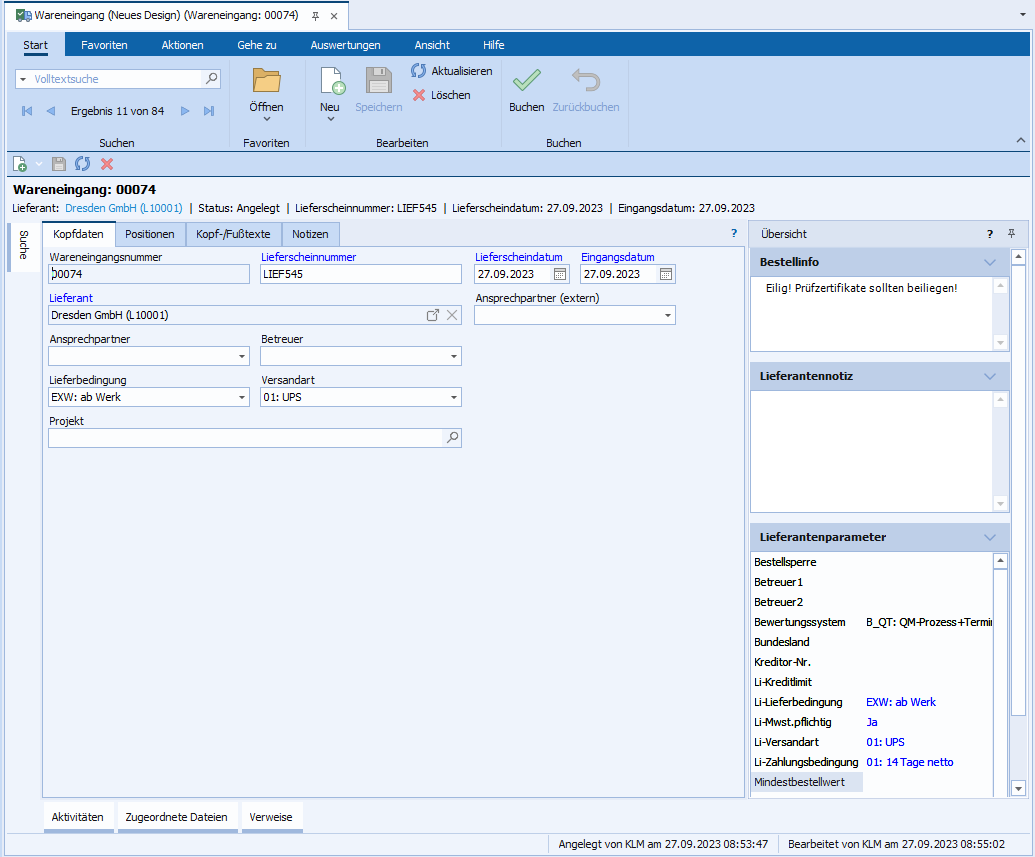Image resolution: width=1035 pixels, height=857 pixels.
Task: Open the Ansprechpartner (extern) dropdown
Action: (667, 315)
